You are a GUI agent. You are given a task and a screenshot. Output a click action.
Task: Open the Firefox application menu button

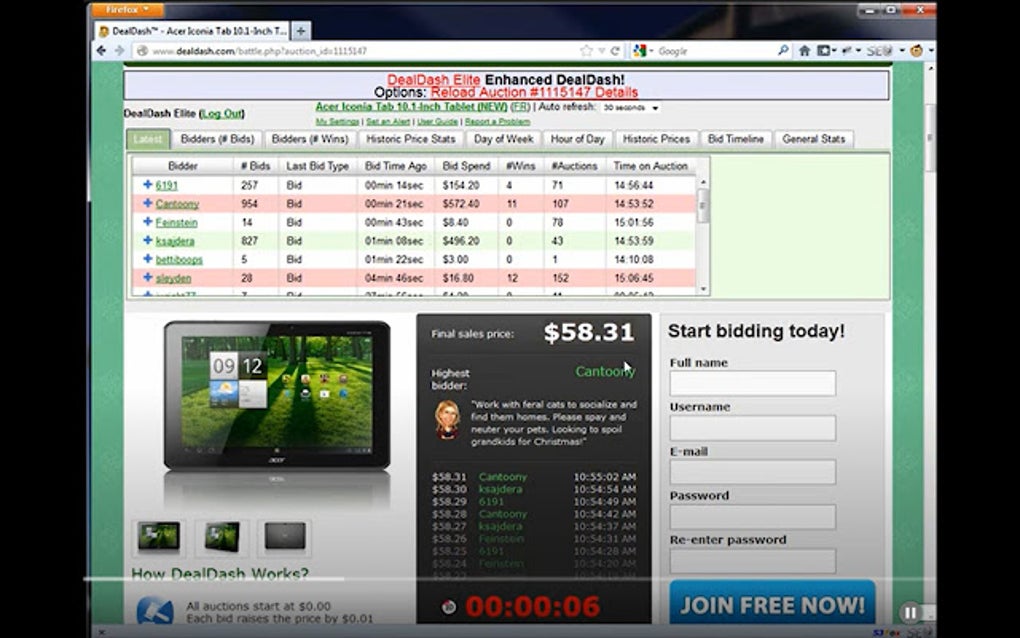128,10
